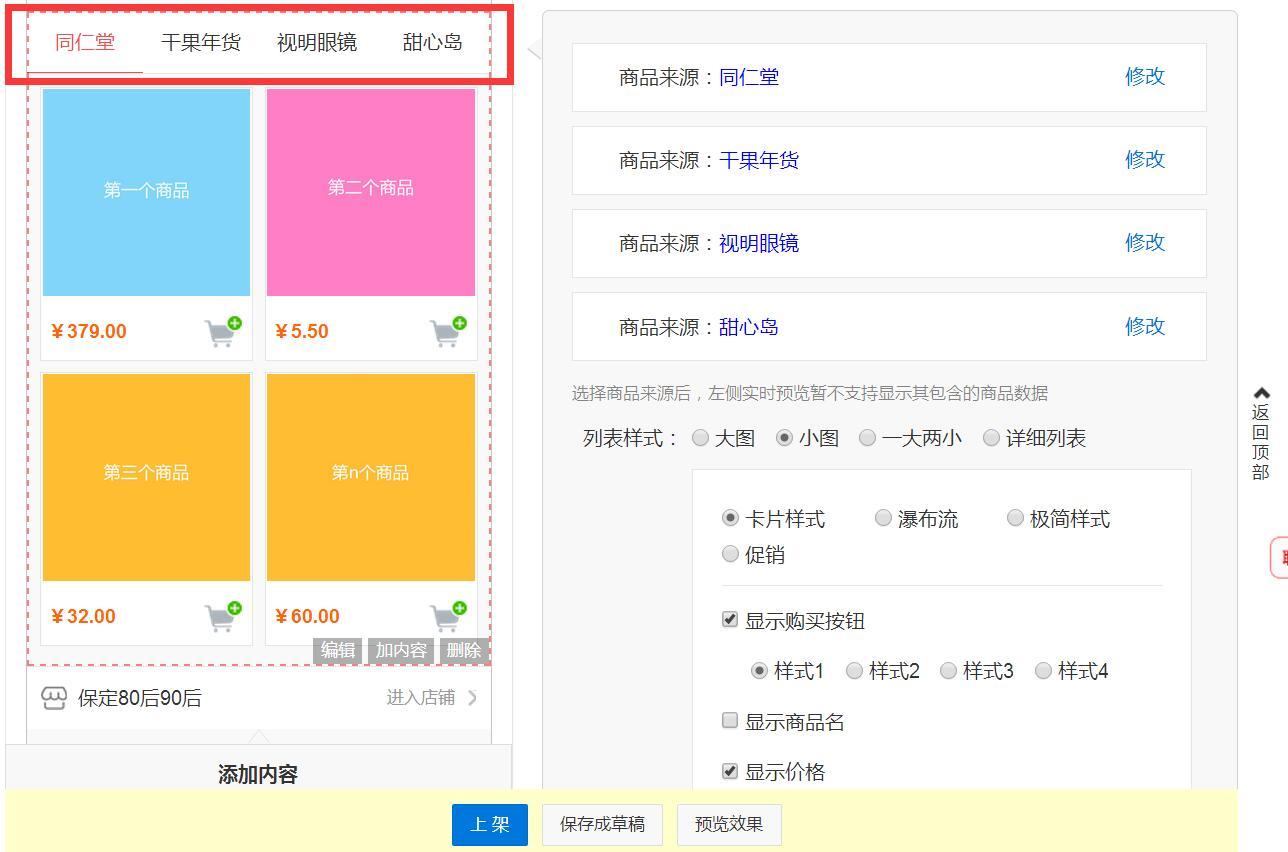
Task: Click the shop icon beside 保定80后90后
Action: (54, 697)
